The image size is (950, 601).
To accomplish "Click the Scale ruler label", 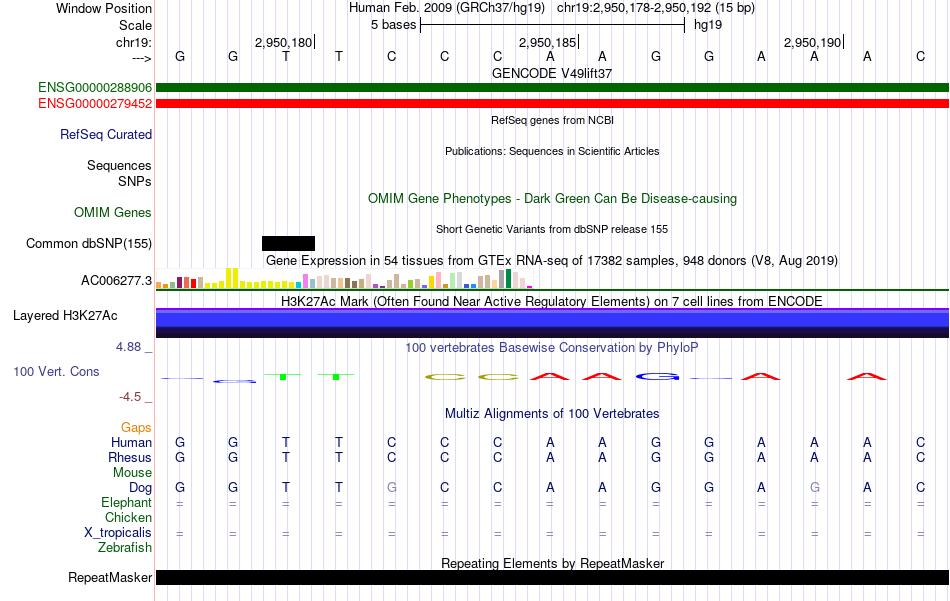I will (135, 25).
